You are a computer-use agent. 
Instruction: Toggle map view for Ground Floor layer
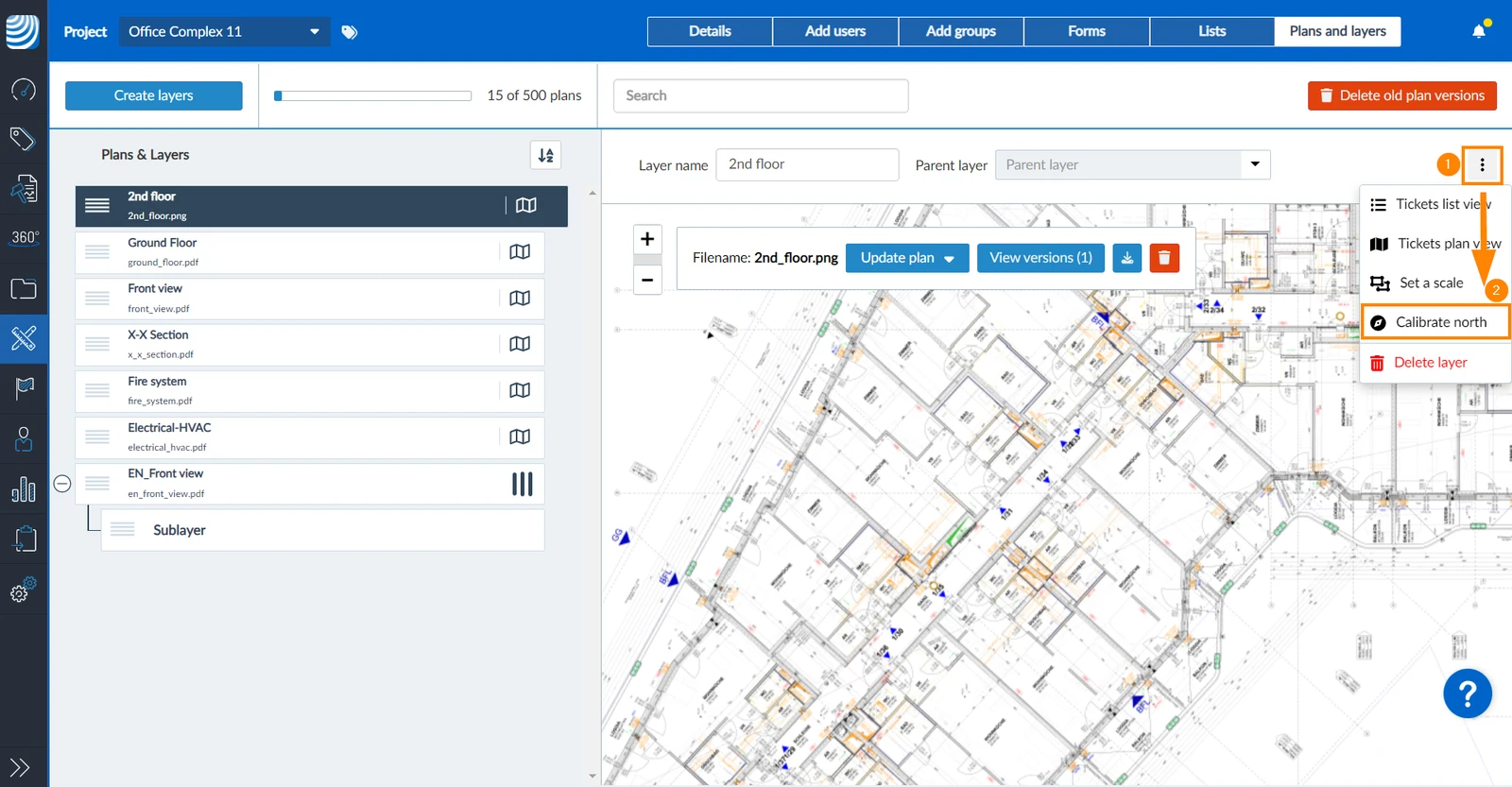coord(520,251)
